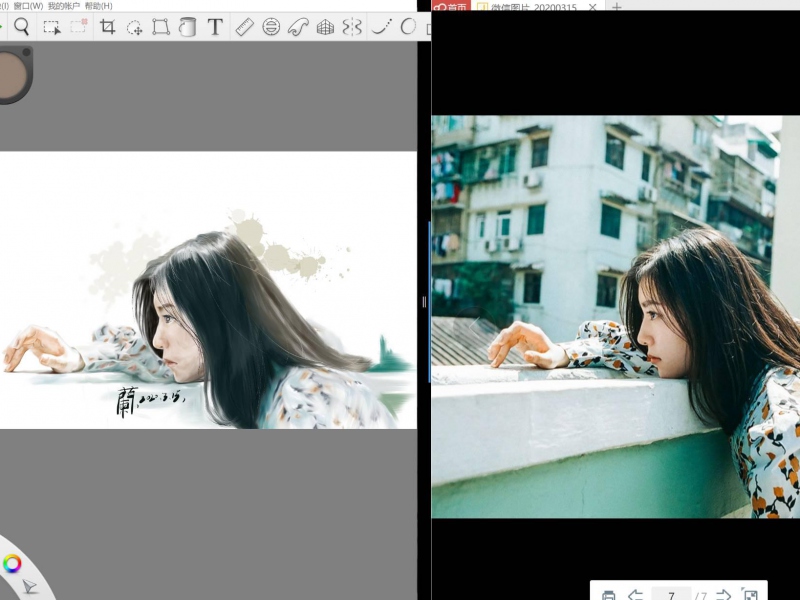The height and width of the screenshot is (600, 800).
Task: Click the brush arrow icon in lagoon
Action: [x=29, y=587]
